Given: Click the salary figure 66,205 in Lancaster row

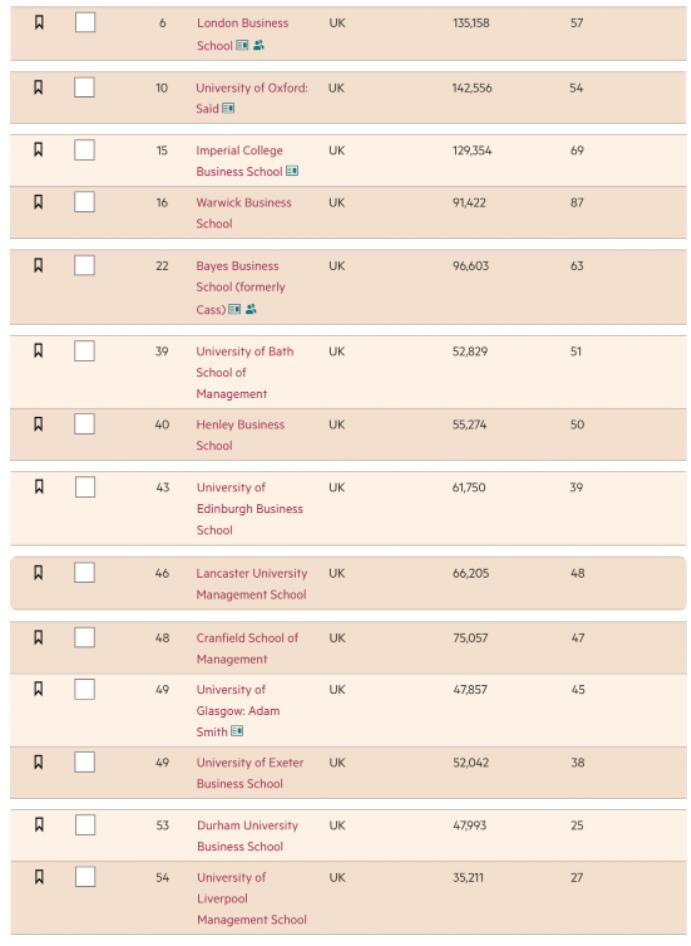Looking at the screenshot, I should tap(469, 573).
